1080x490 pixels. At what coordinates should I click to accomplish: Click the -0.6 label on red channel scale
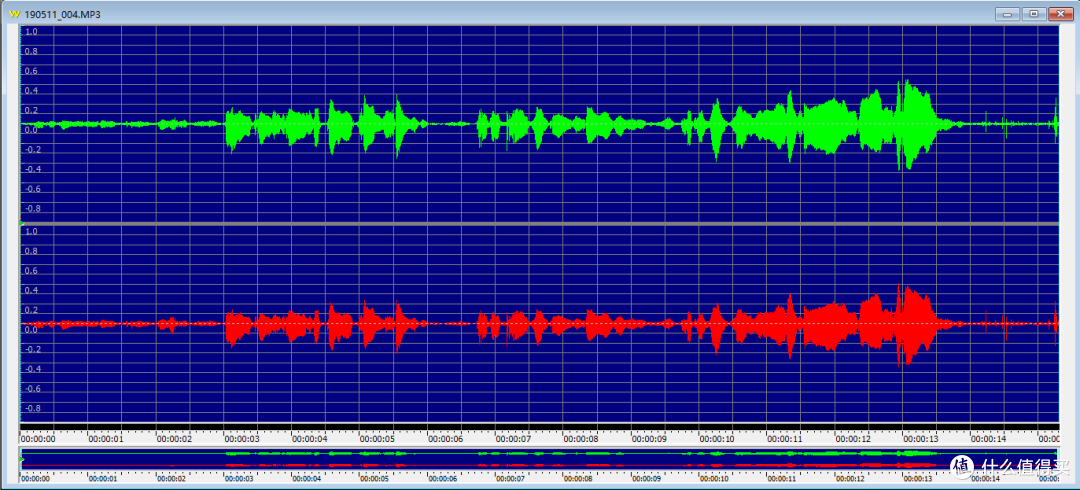pyautogui.click(x=32, y=389)
